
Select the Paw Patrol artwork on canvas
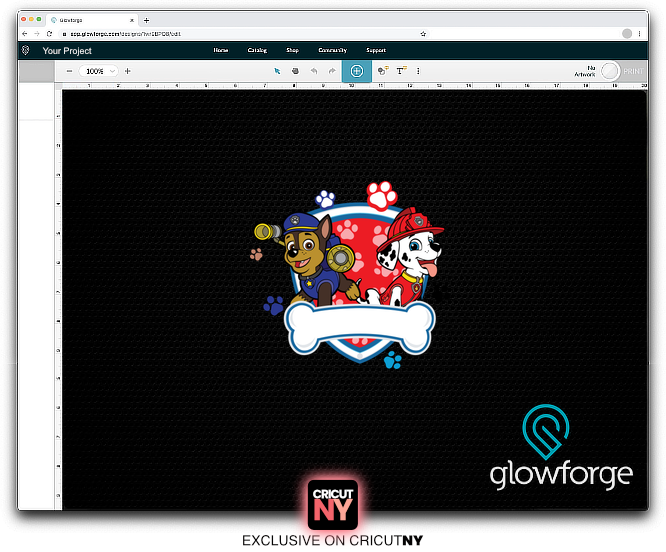[x=349, y=274]
